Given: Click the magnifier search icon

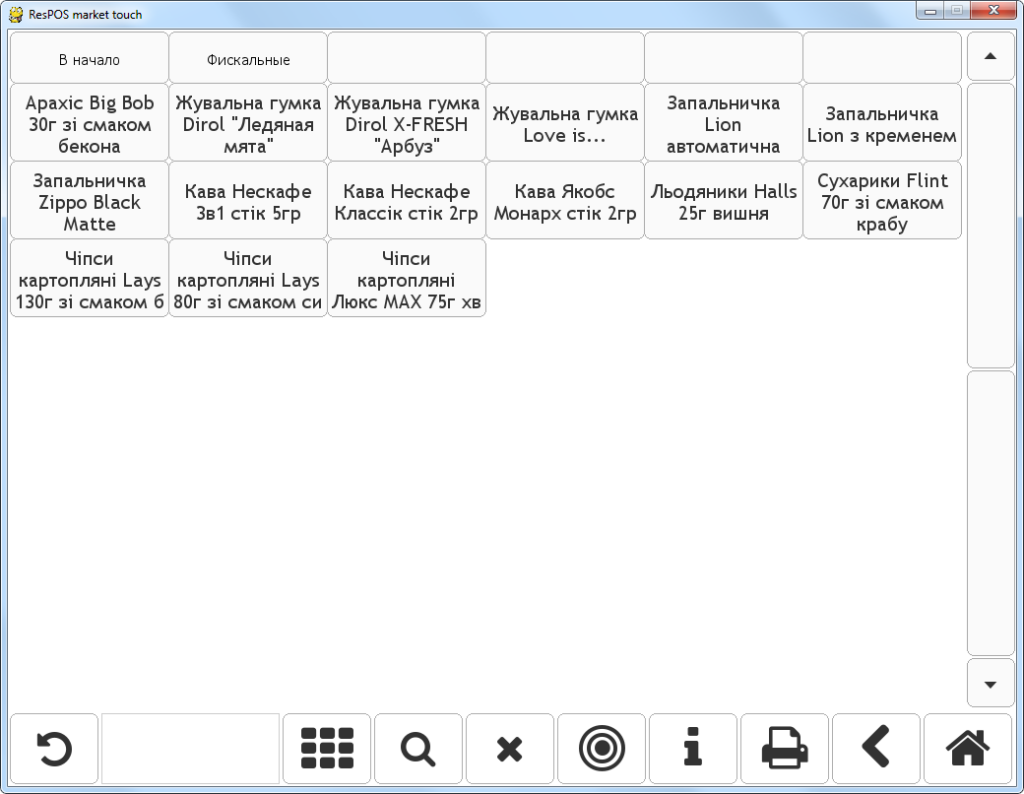Looking at the screenshot, I should coord(419,748).
